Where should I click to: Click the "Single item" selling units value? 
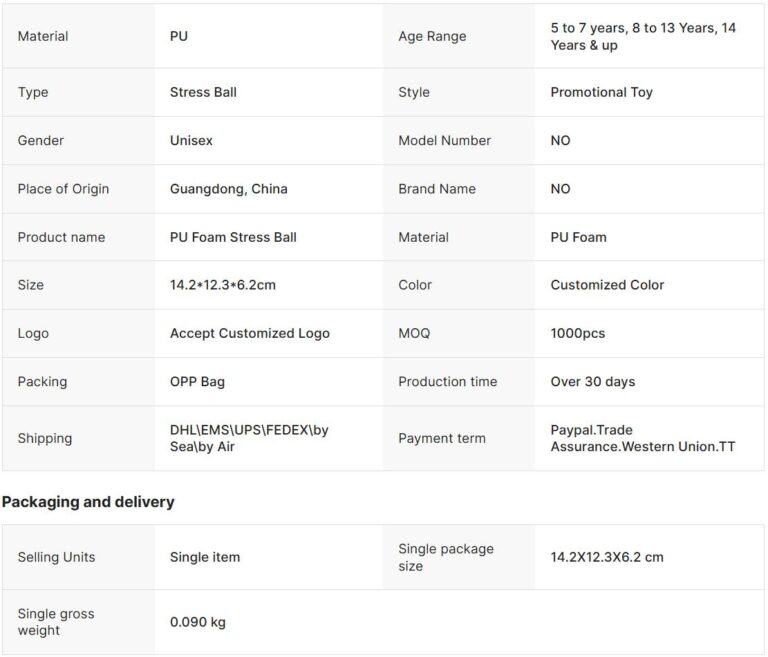coord(205,557)
